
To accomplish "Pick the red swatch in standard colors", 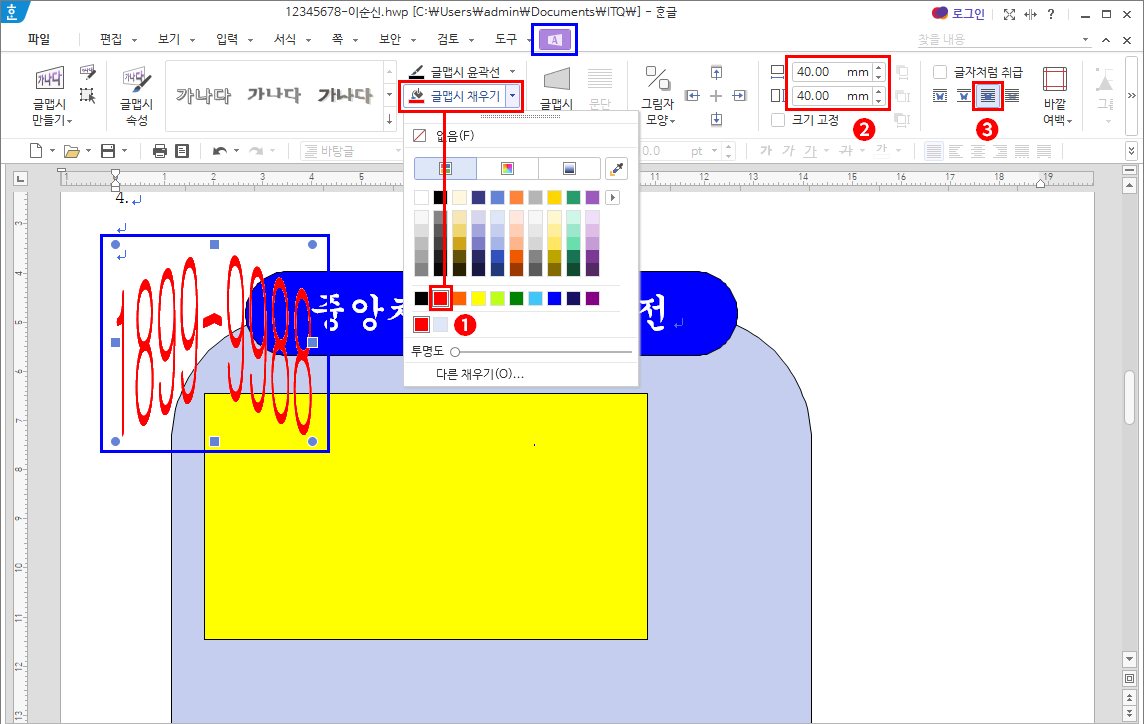I will [x=441, y=298].
